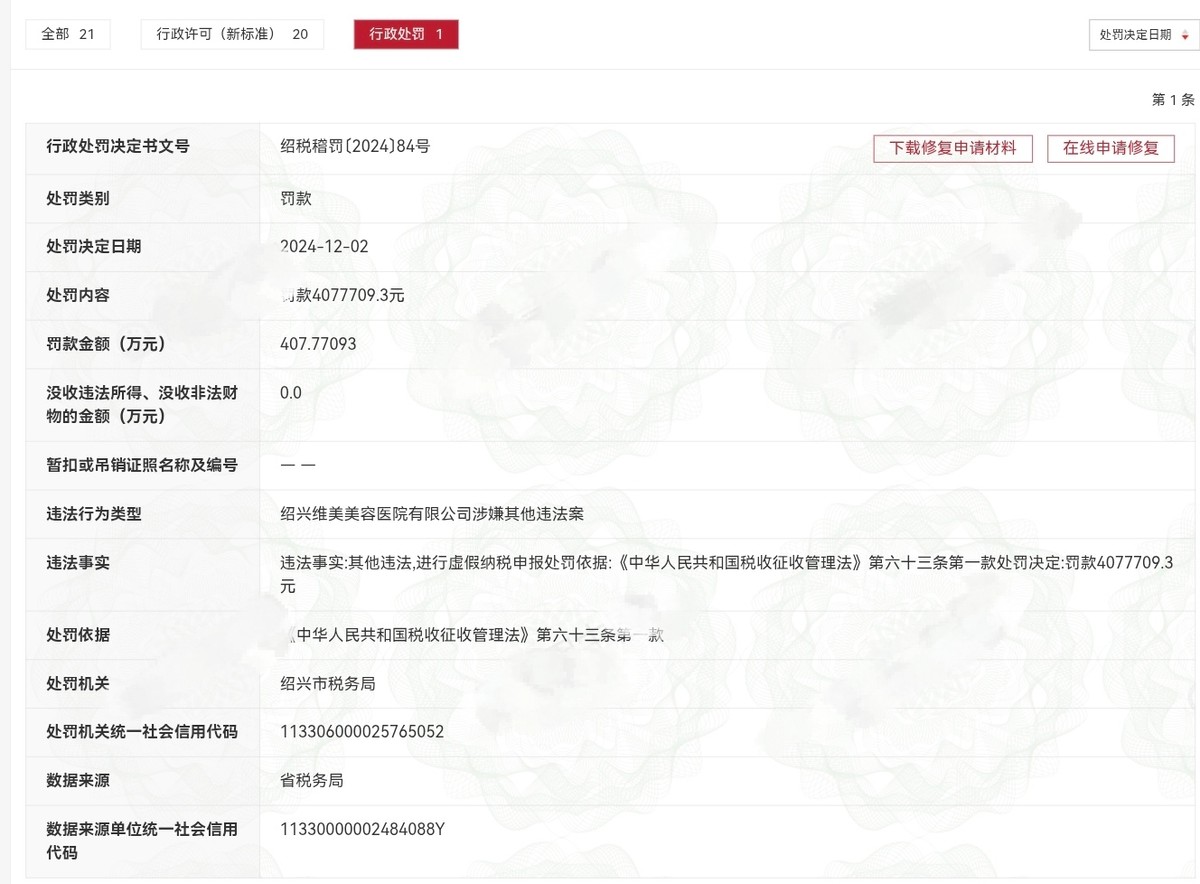Click the 处罚类别 value 罚款
The image size is (1200, 884).
click(296, 198)
